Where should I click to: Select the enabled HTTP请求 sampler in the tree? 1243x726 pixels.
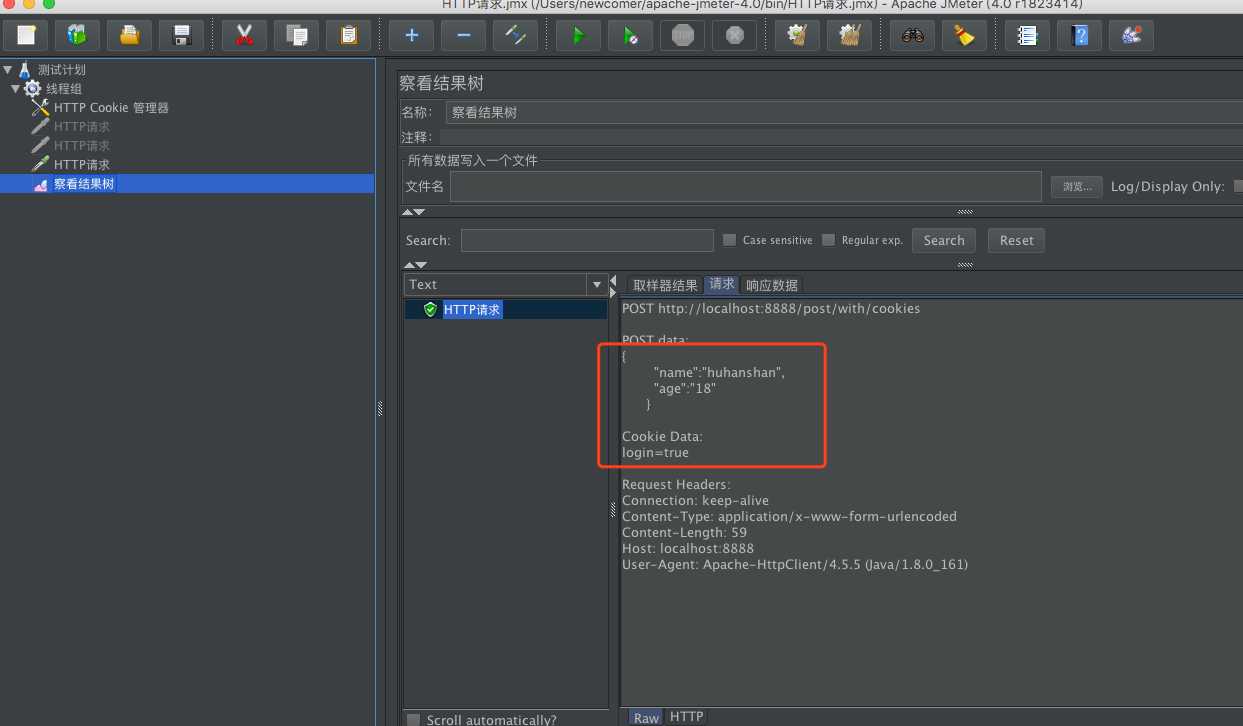coord(82,165)
